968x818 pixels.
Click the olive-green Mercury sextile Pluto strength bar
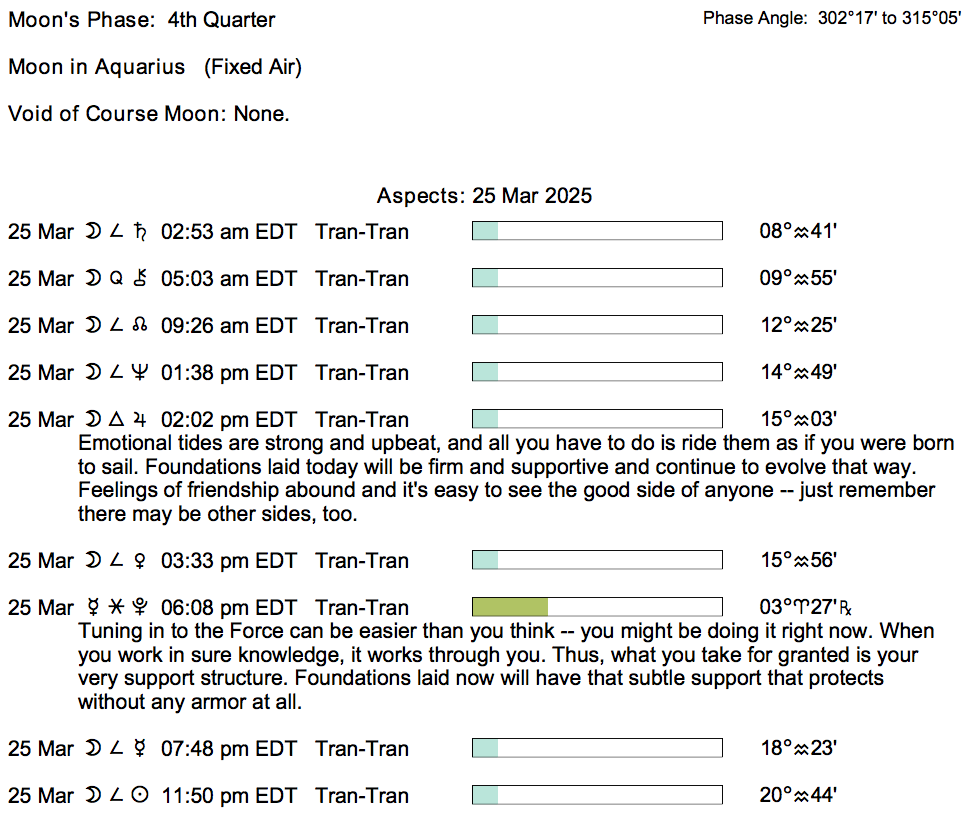coord(510,607)
